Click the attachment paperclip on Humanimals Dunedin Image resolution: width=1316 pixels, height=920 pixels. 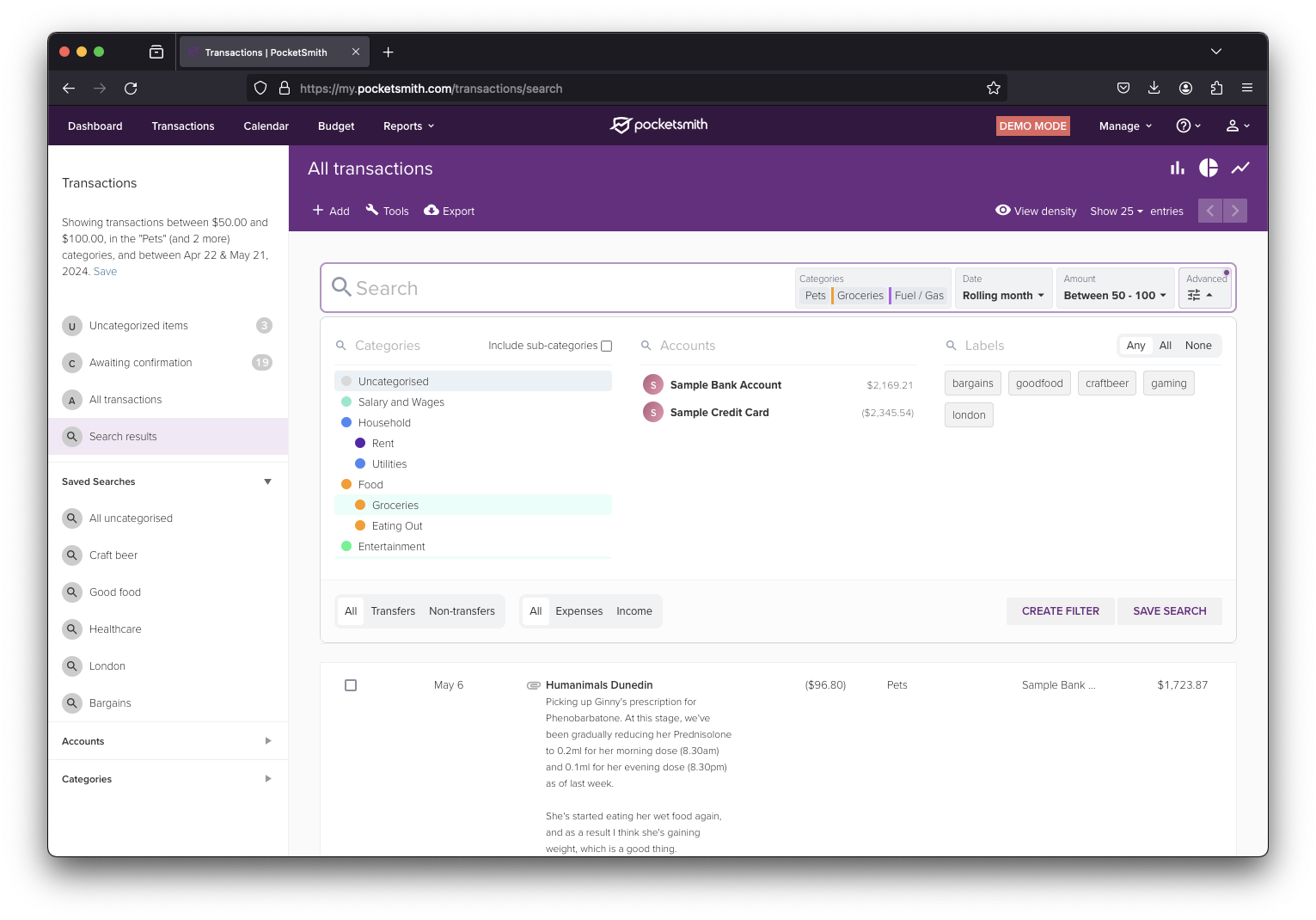(x=533, y=685)
